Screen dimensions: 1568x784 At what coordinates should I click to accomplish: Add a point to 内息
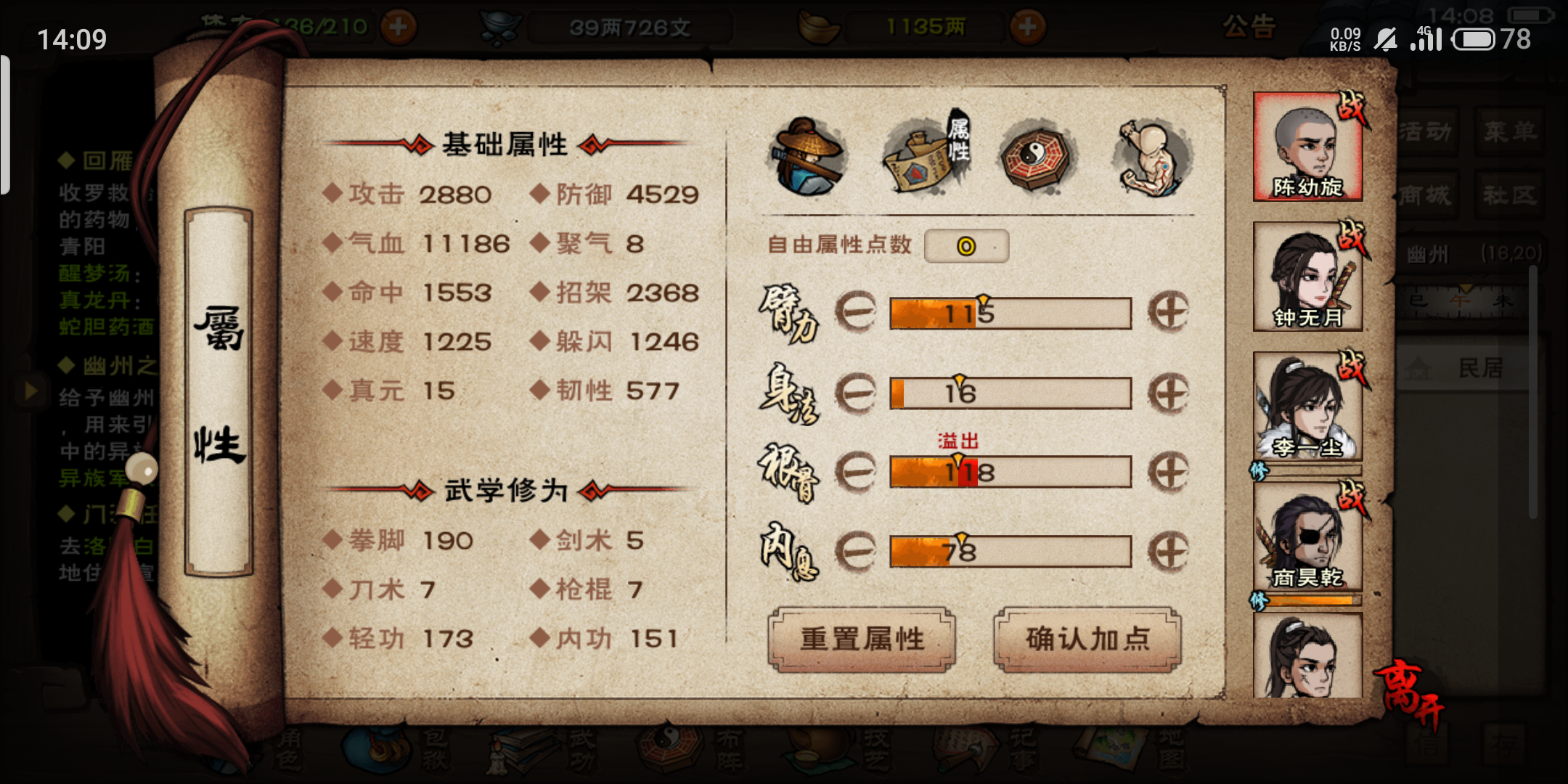pyautogui.click(x=1168, y=552)
